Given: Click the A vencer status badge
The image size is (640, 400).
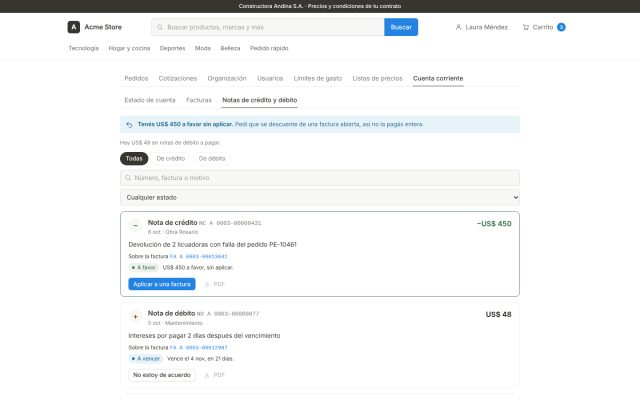Looking at the screenshot, I should click(146, 358).
